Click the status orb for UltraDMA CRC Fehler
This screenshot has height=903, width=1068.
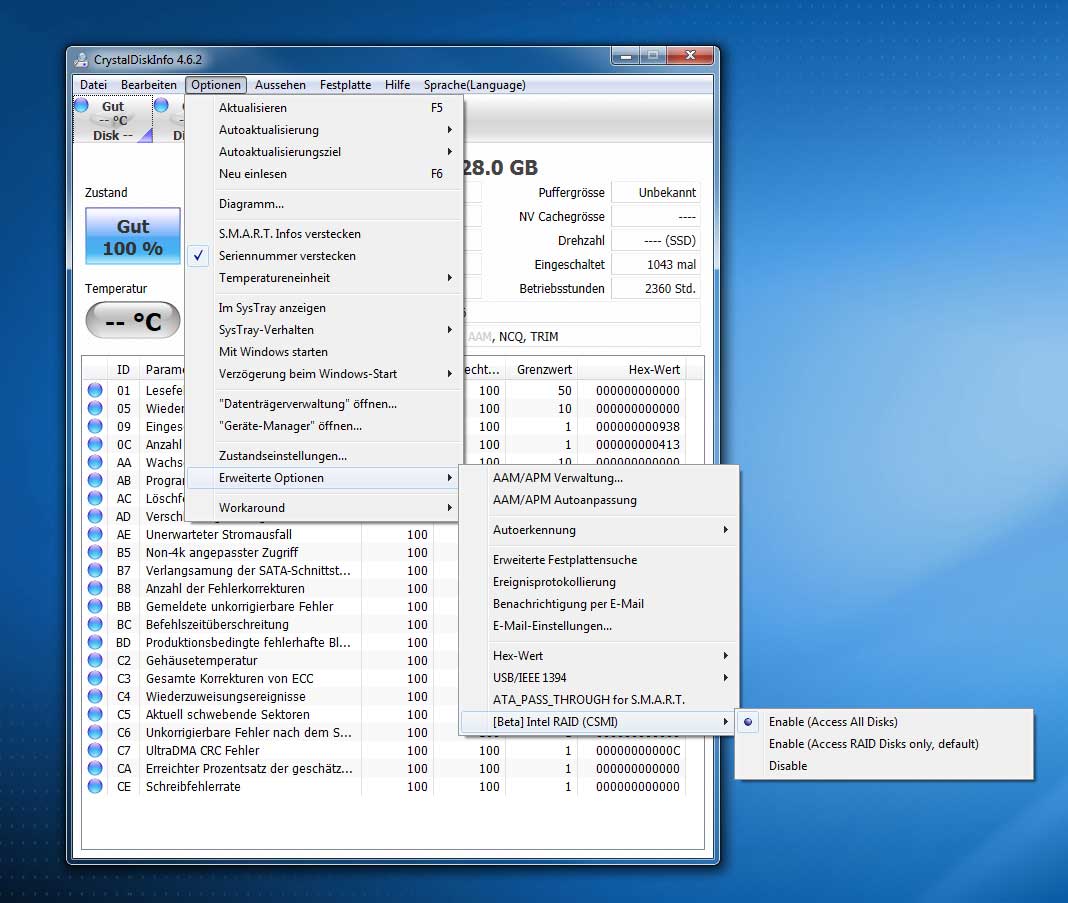[x=95, y=750]
